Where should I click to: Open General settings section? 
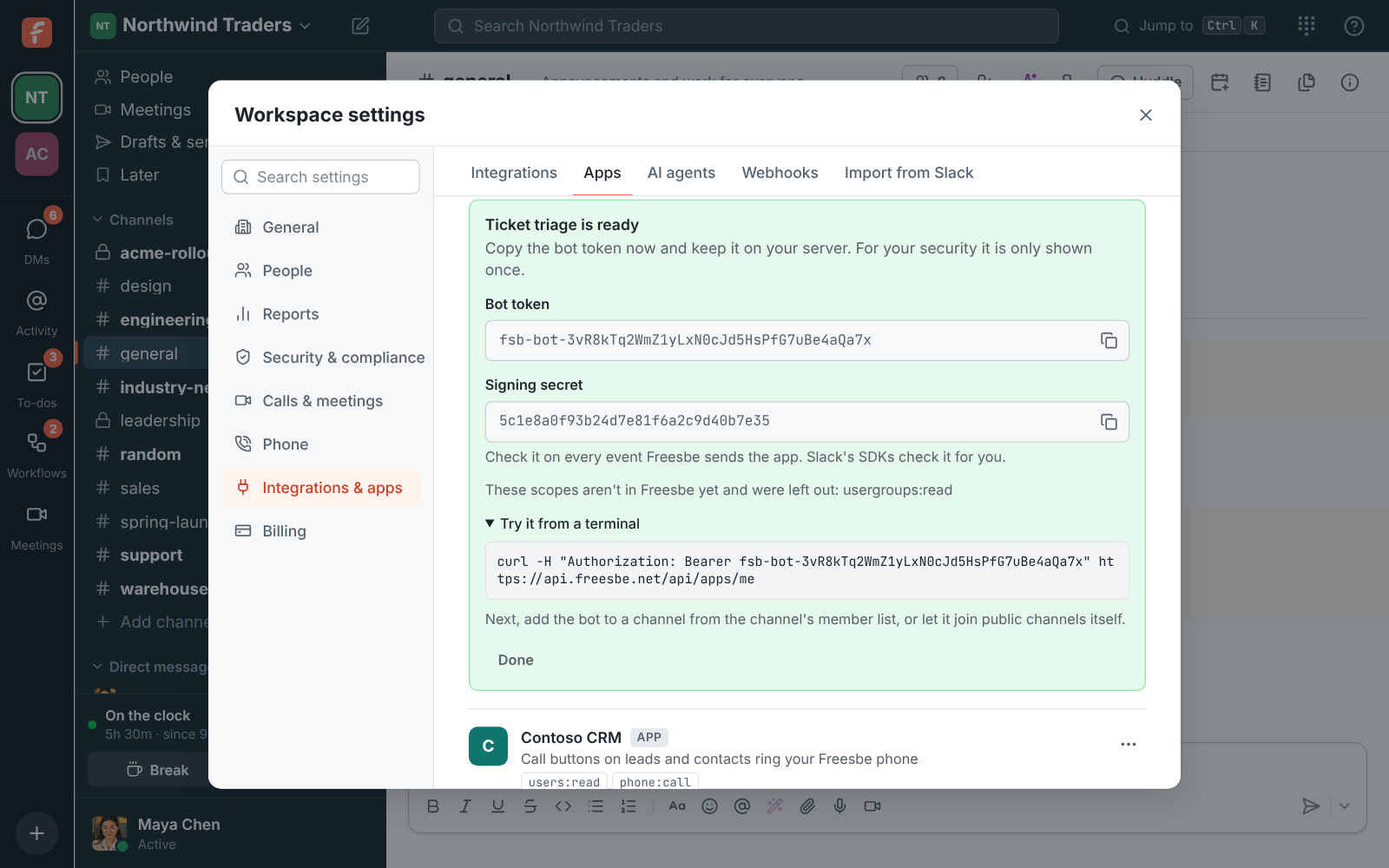(x=321, y=227)
